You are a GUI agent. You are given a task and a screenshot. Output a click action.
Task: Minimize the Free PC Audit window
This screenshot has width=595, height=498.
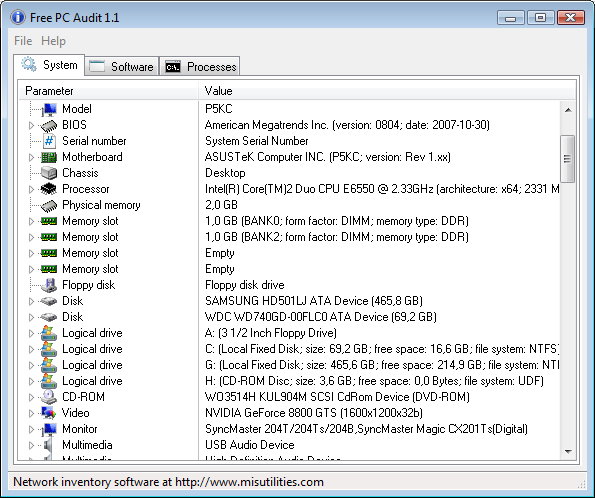(511, 18)
